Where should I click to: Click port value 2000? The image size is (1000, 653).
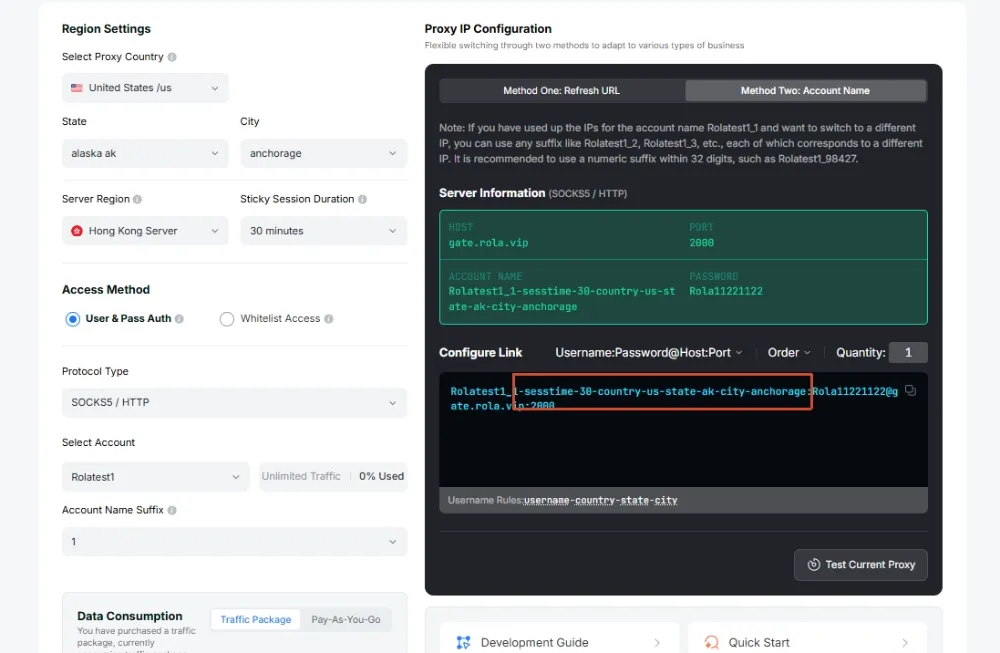pyautogui.click(x=702, y=243)
